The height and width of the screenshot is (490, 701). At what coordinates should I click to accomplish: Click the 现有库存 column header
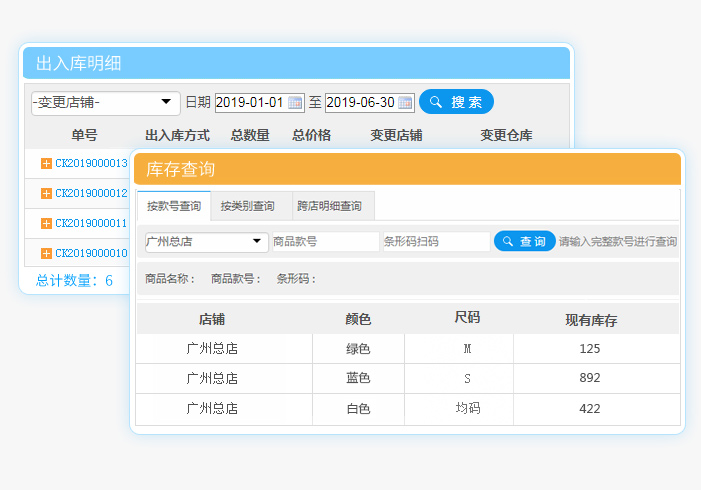pos(590,320)
